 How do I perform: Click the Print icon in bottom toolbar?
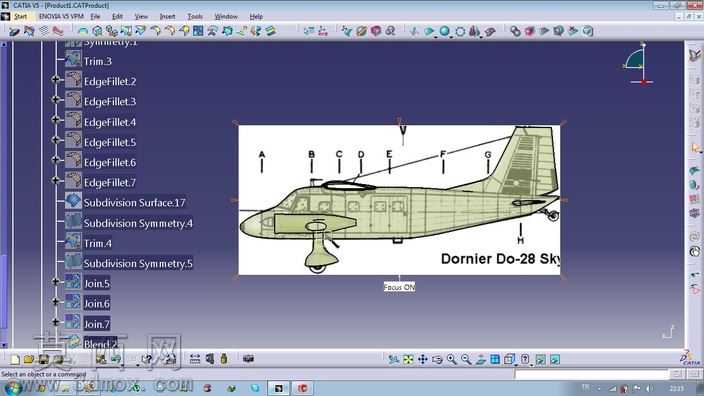tap(58, 360)
